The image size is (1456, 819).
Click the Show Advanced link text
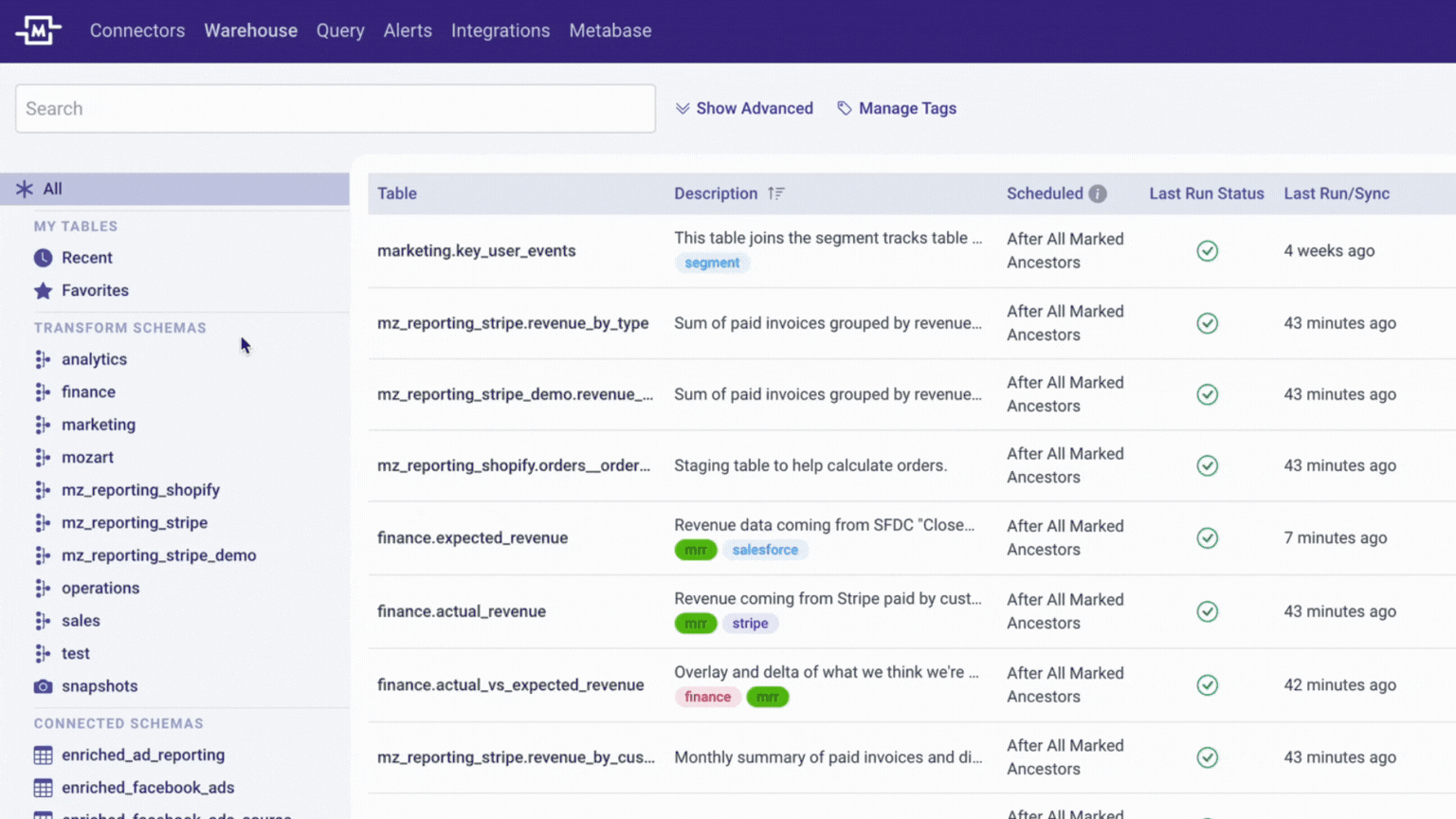tap(755, 109)
